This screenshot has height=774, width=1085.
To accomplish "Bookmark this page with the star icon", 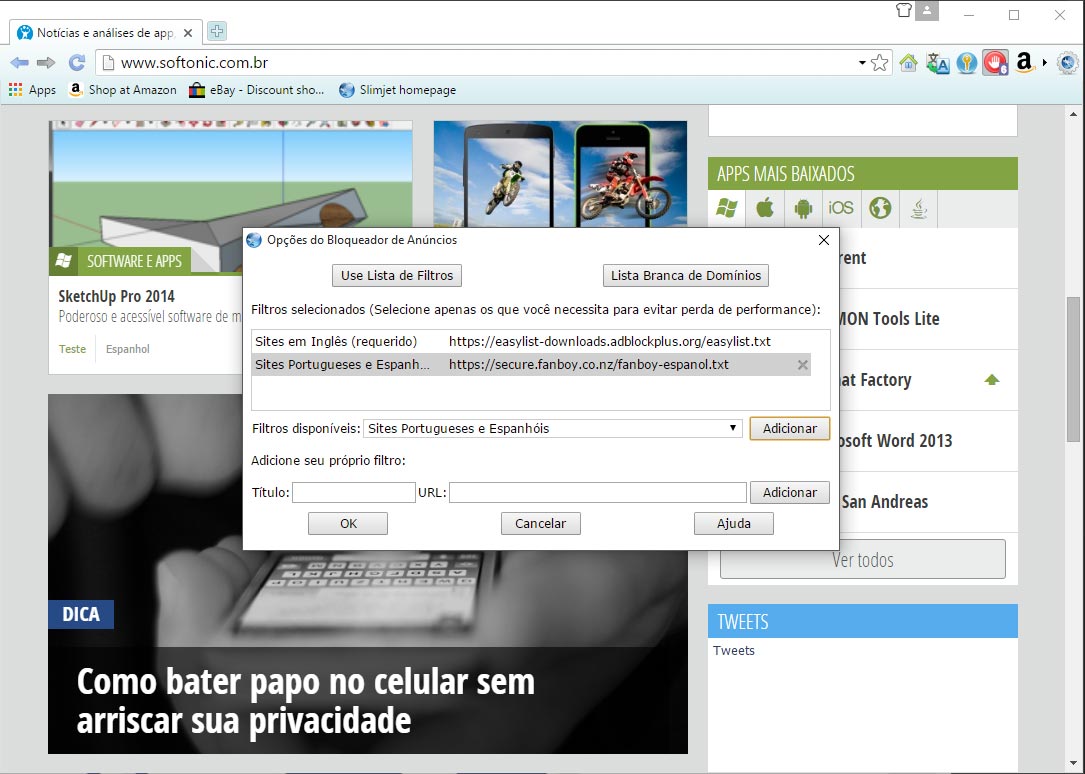I will click(x=879, y=63).
